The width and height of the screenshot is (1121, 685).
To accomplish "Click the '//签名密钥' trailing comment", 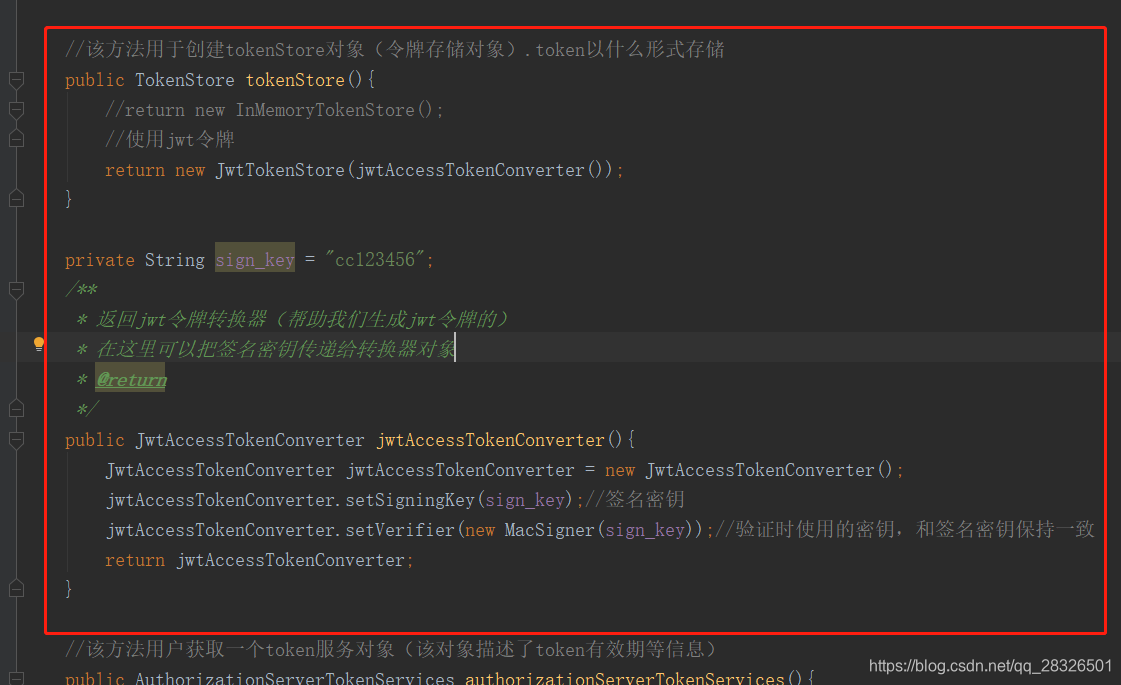I will click(635, 499).
